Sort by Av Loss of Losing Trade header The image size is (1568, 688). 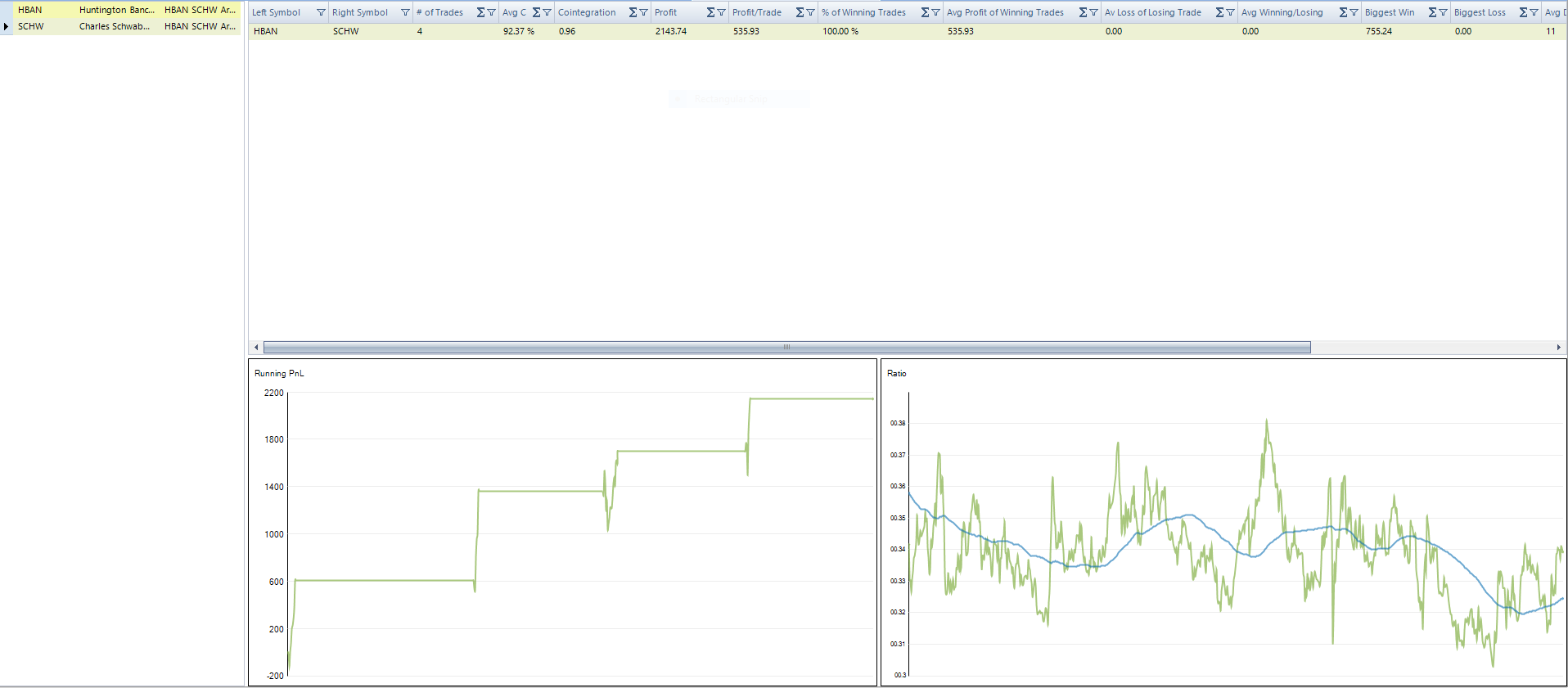click(x=1152, y=12)
